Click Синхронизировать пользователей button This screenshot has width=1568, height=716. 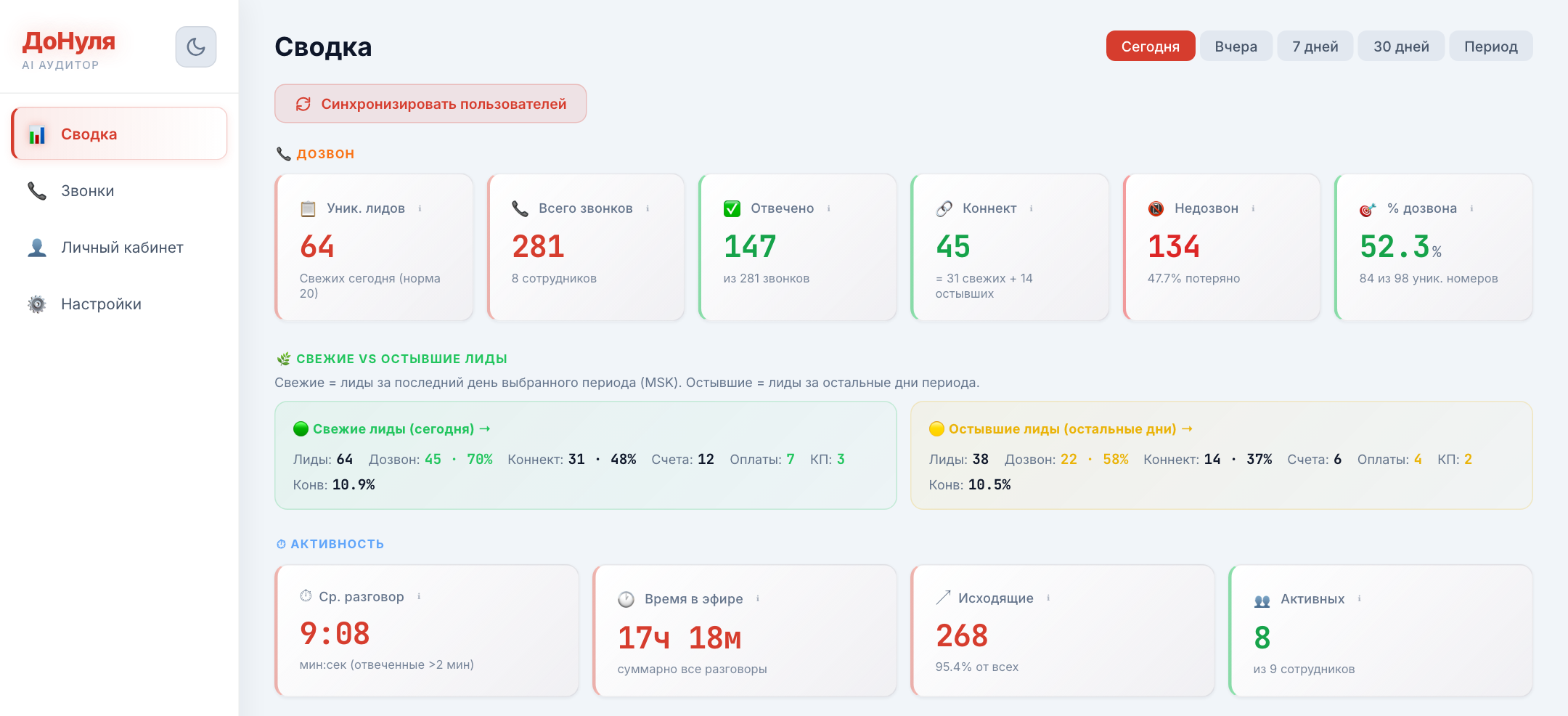pos(430,104)
